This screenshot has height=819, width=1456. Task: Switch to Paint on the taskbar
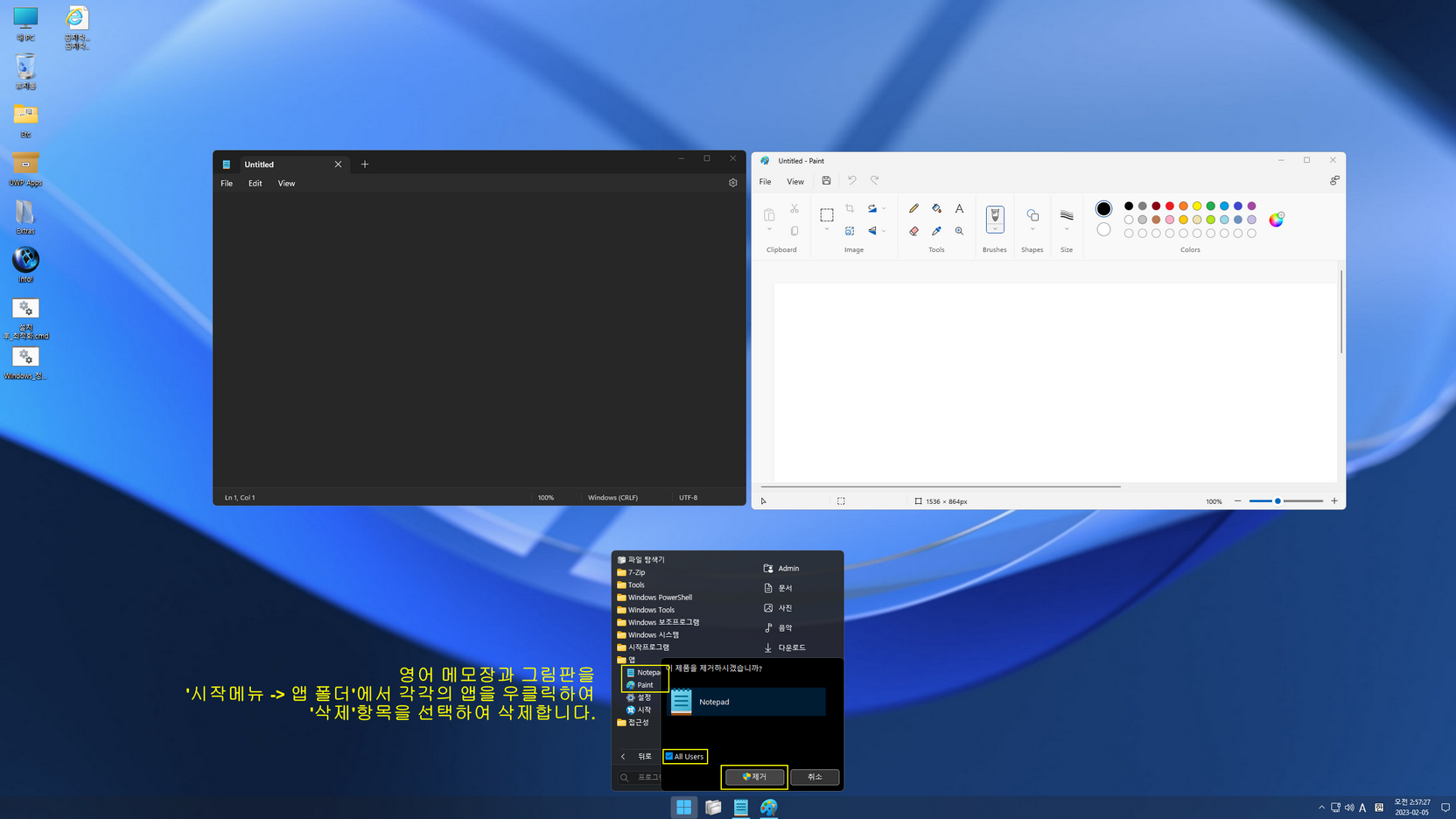coord(769,807)
